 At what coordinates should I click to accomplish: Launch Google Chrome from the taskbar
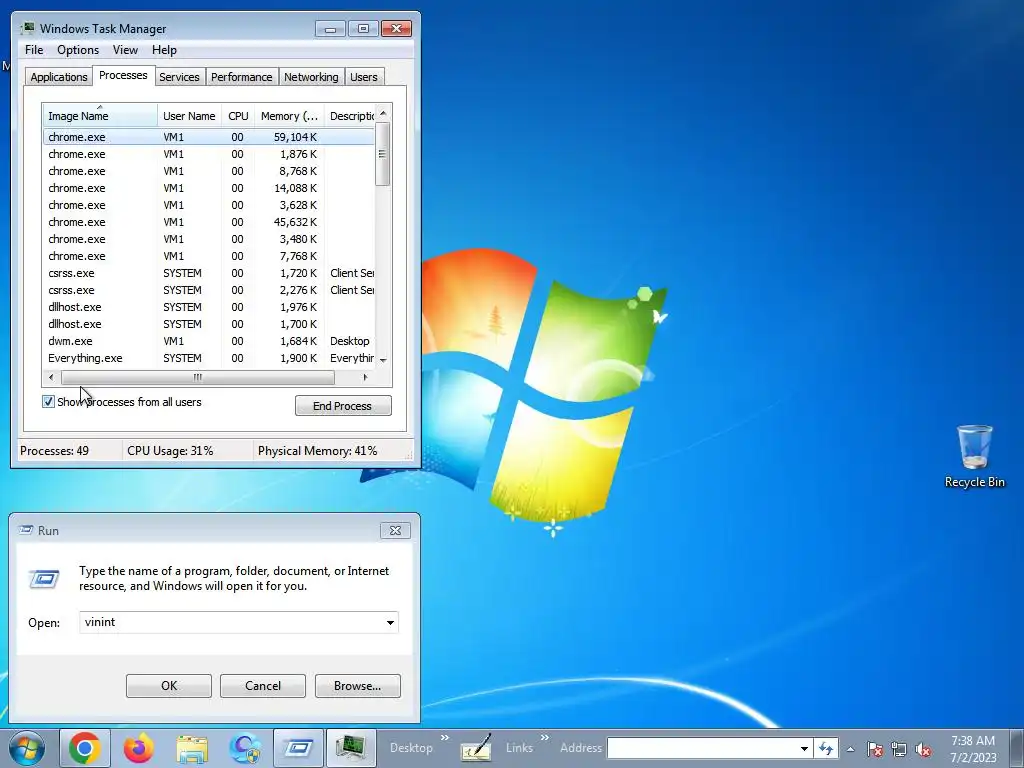(85, 748)
